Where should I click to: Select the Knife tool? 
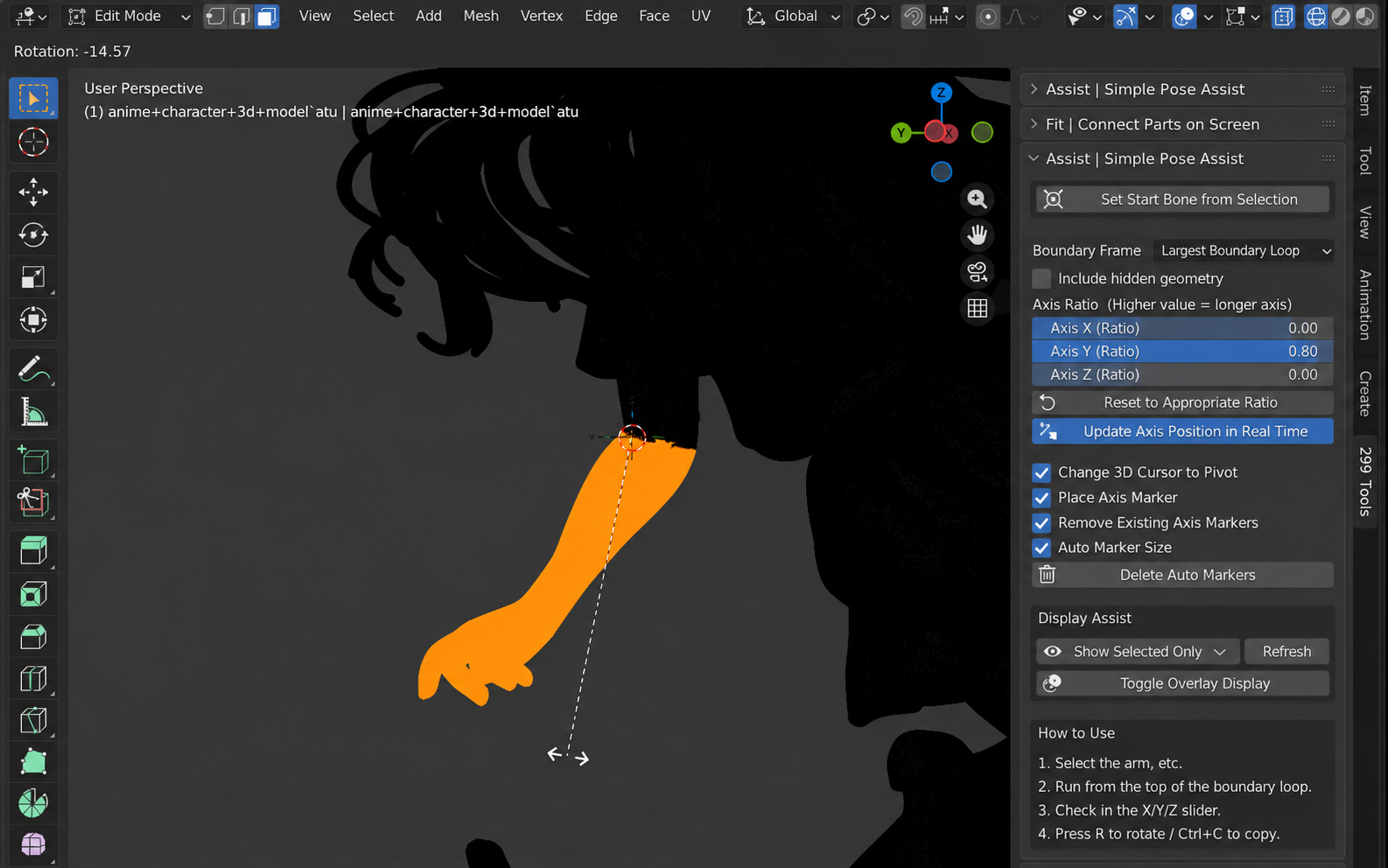coord(33,721)
